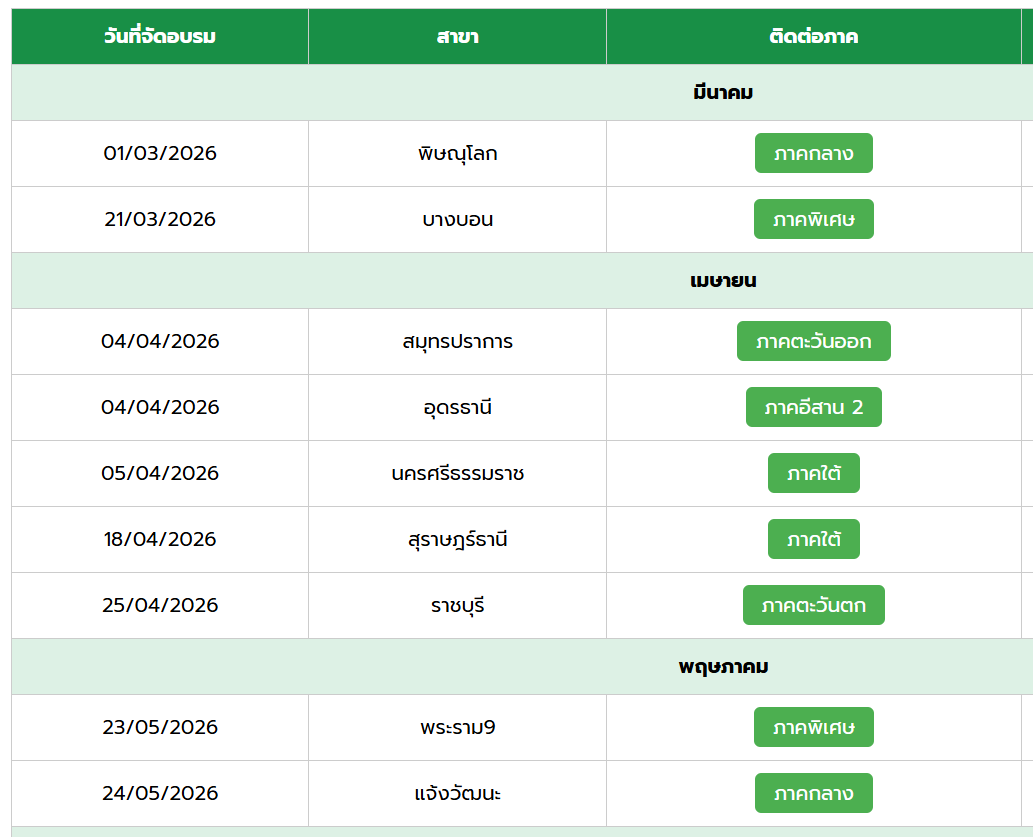The height and width of the screenshot is (837, 1033).
Task: Click ภาคกลาง button for แจ้งวัฒนะ branch
Action: pos(813,793)
